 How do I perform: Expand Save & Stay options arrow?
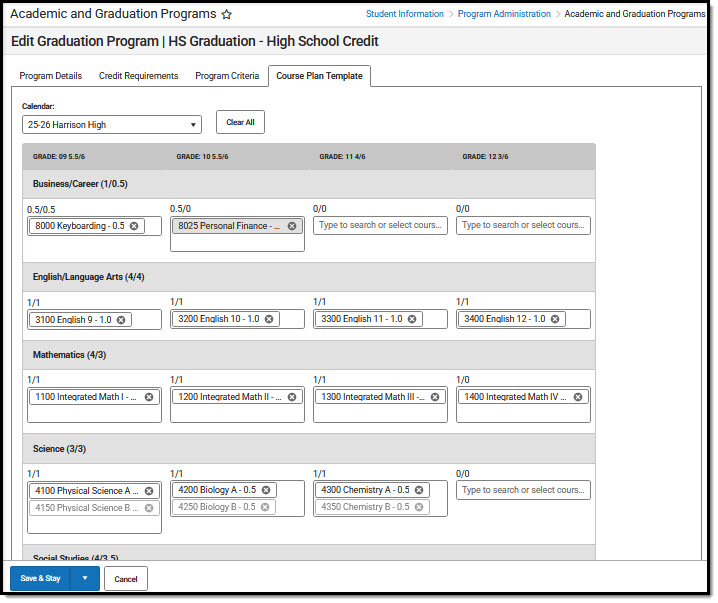(x=85, y=578)
